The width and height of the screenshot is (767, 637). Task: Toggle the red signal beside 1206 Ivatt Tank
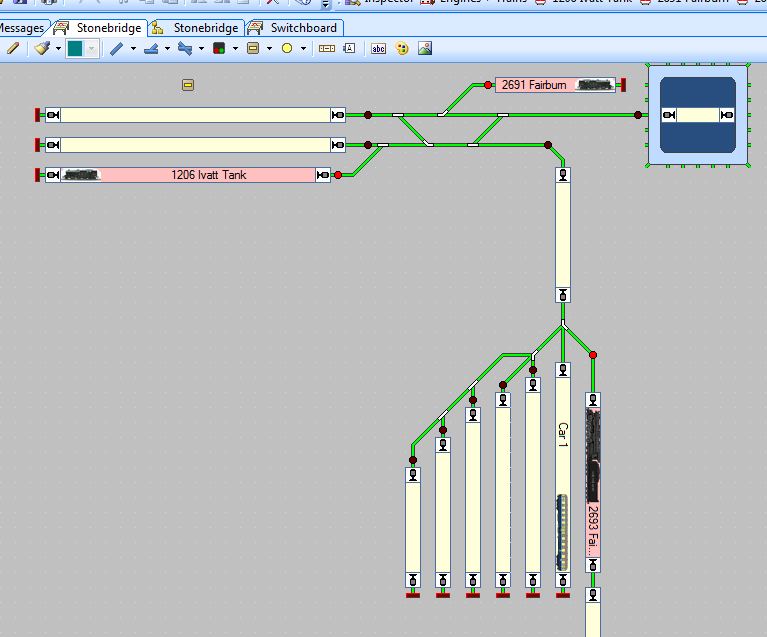pyautogui.click(x=338, y=175)
